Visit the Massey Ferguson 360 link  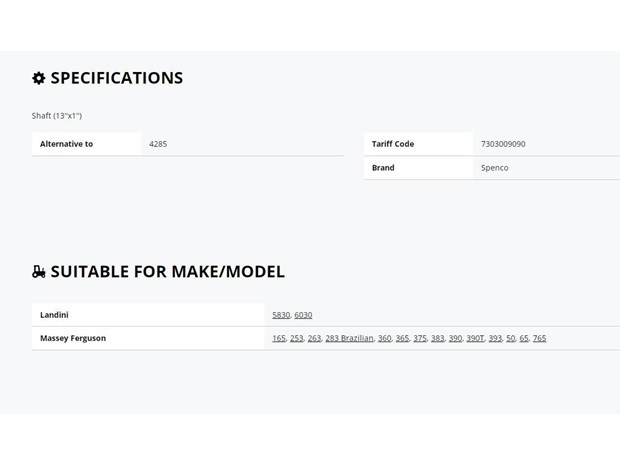tap(385, 338)
